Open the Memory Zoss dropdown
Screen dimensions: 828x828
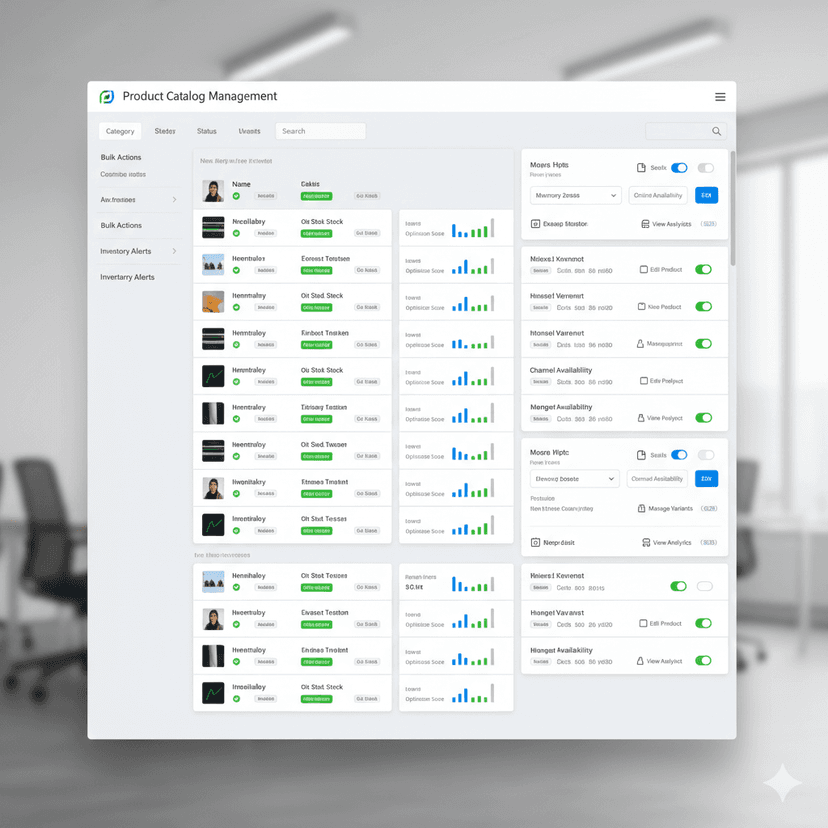[575, 195]
